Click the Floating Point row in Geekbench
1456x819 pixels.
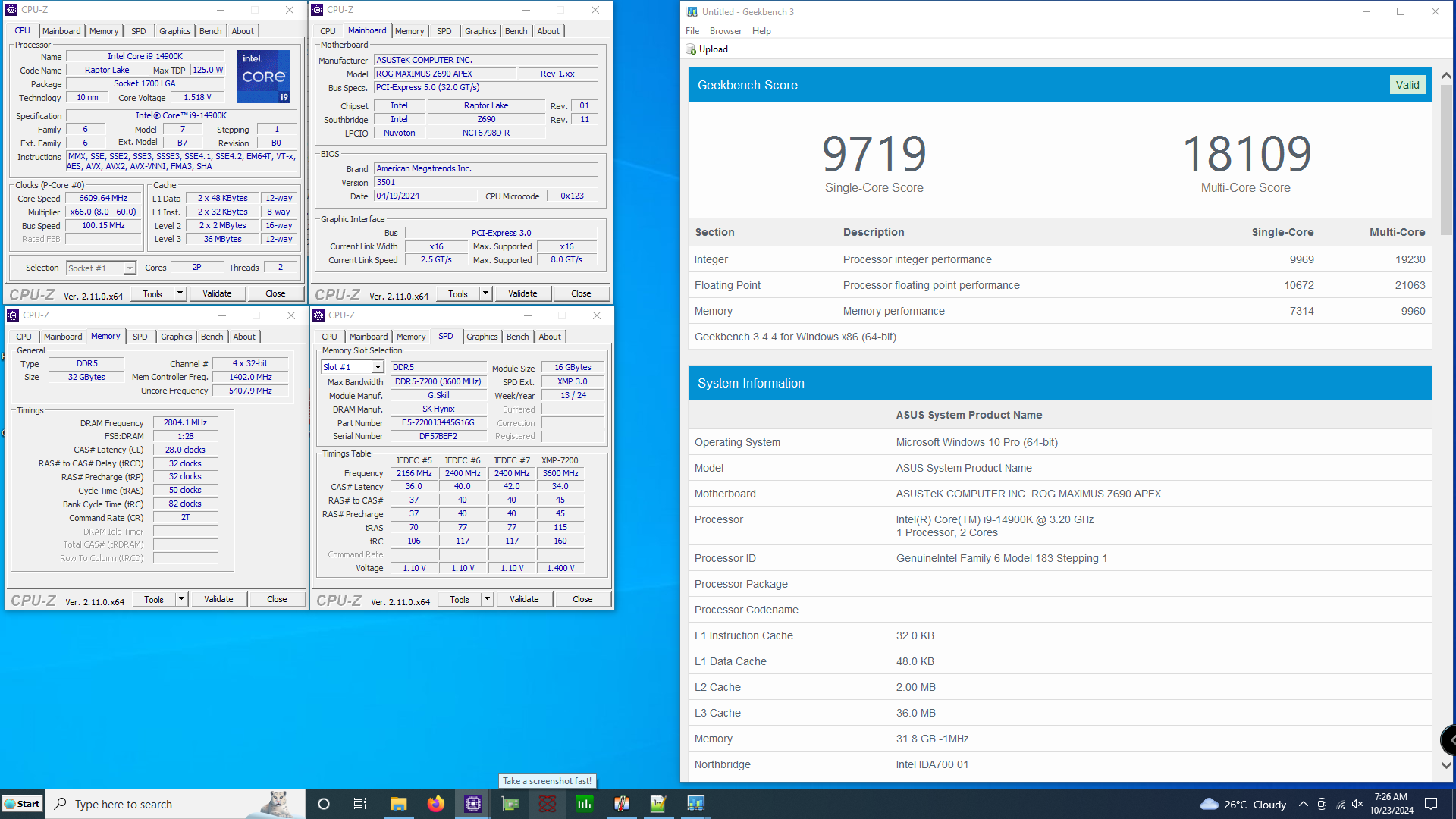1059,285
